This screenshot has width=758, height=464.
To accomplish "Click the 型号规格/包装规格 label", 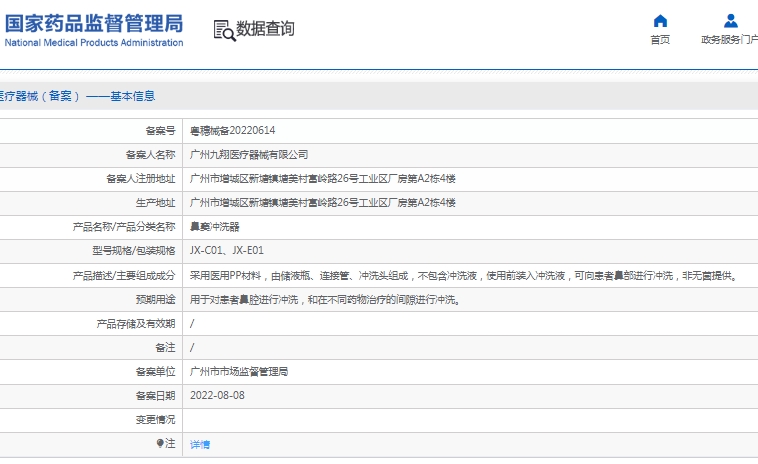I will [x=134, y=250].
